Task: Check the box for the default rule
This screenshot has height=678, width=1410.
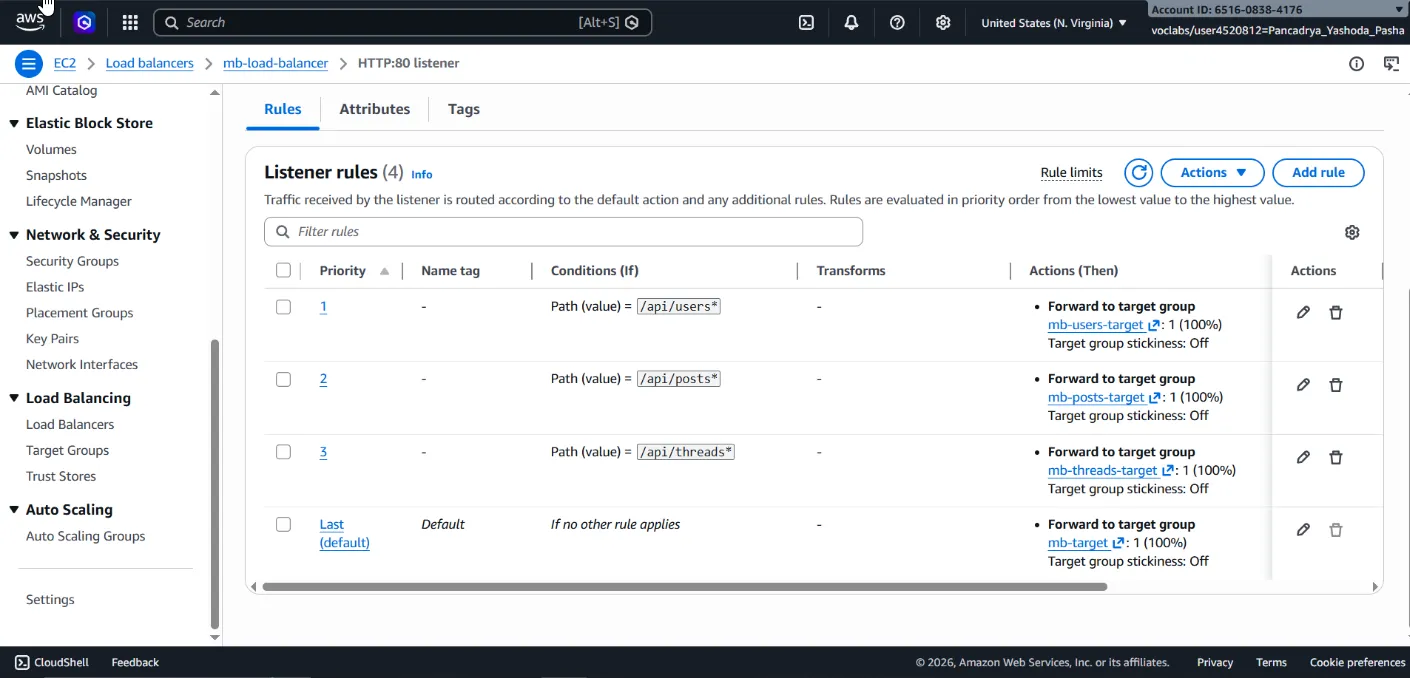Action: [283, 524]
